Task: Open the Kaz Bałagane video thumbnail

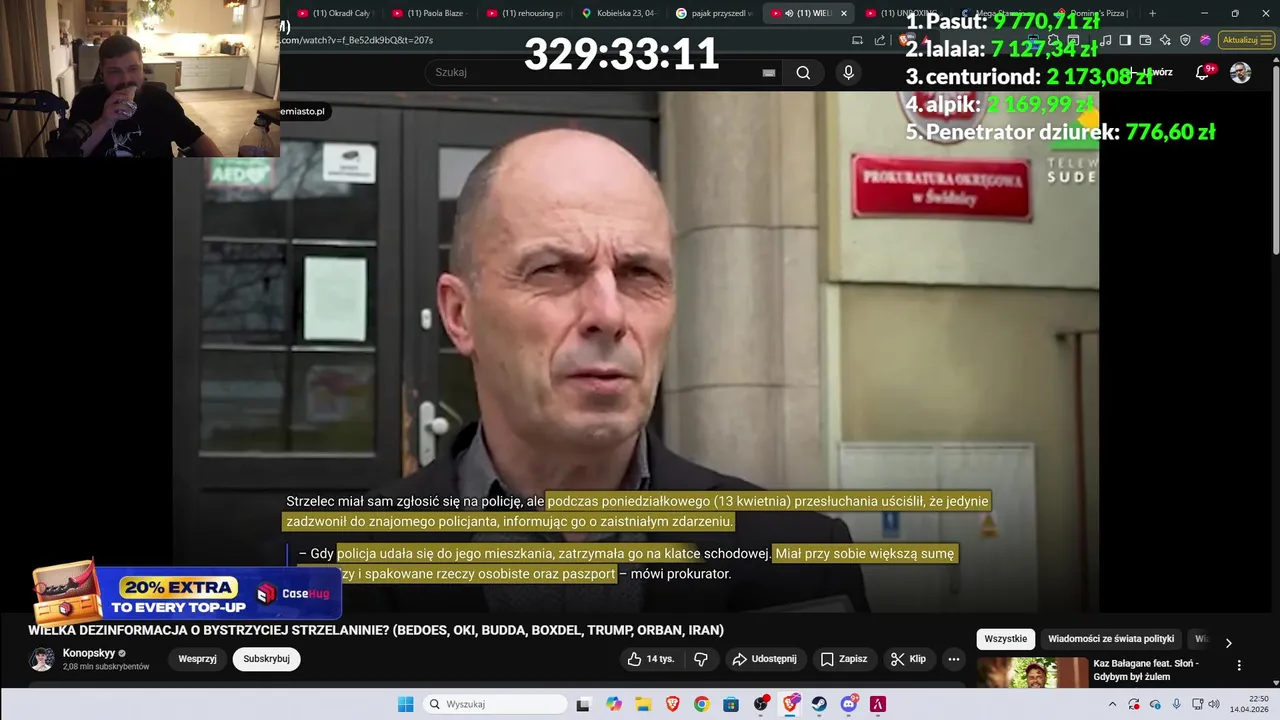Action: click(x=1032, y=673)
